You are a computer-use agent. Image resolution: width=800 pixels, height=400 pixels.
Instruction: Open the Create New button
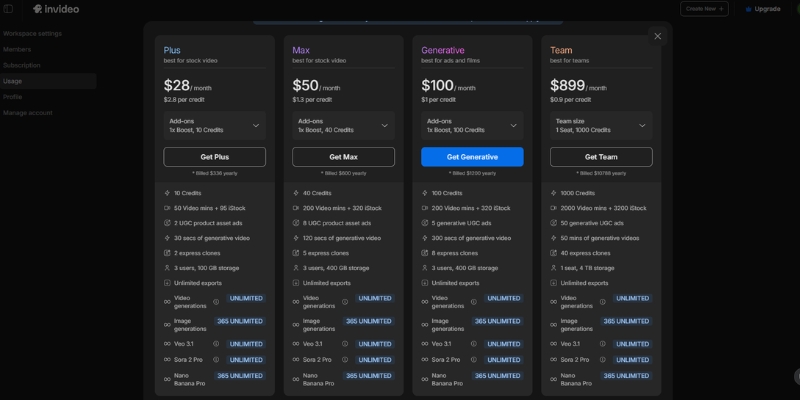704,9
